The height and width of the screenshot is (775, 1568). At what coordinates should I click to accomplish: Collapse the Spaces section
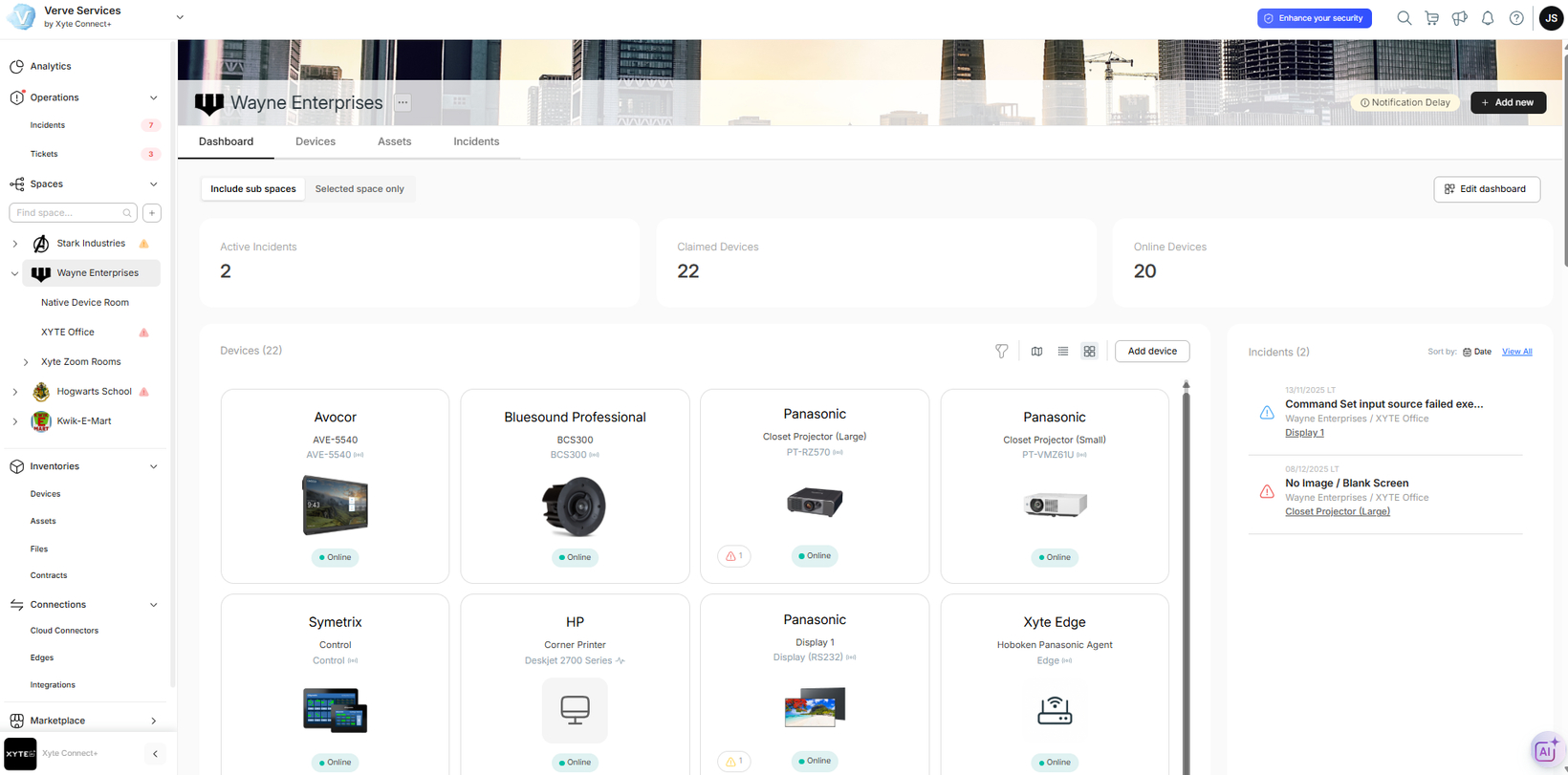153,184
